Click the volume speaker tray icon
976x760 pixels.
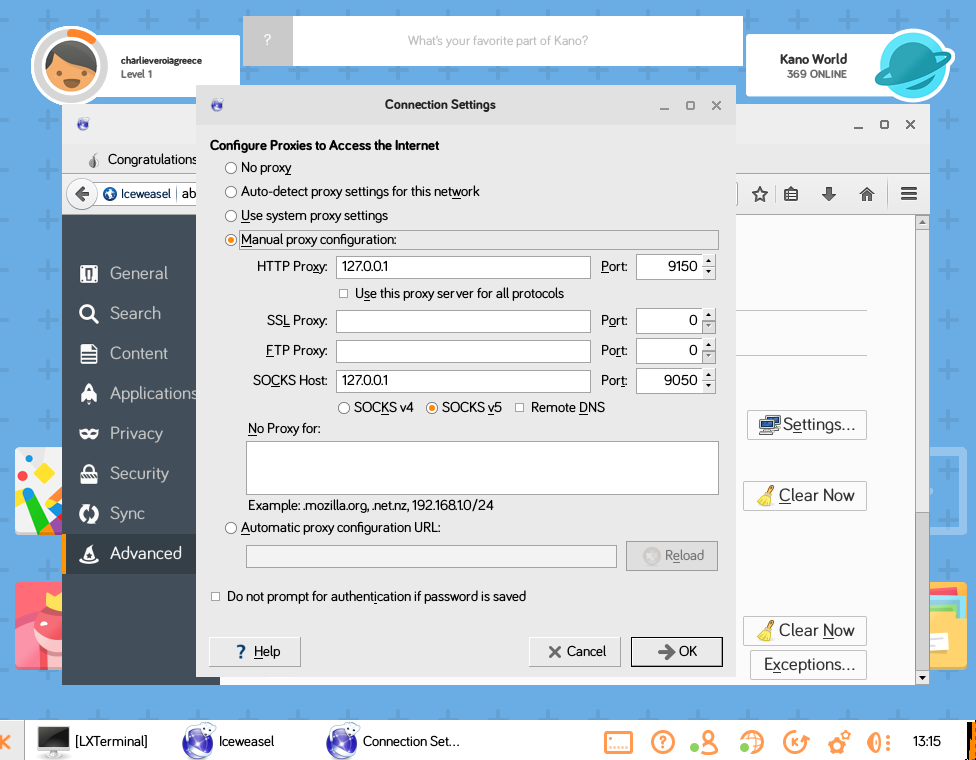tap(879, 742)
